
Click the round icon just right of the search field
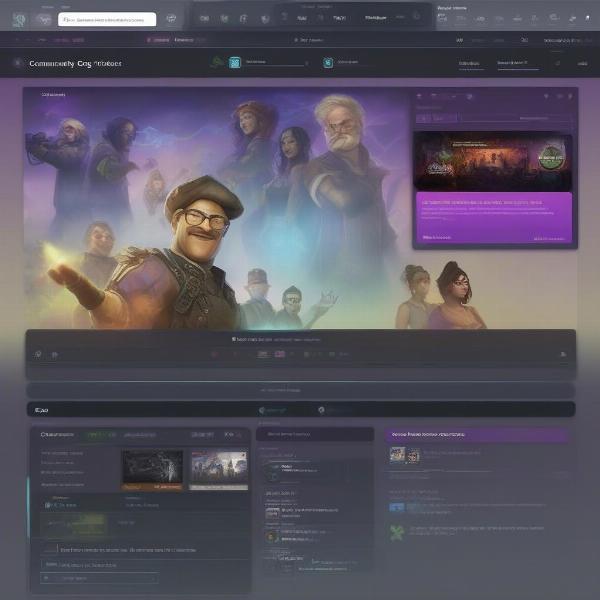(x=171, y=18)
